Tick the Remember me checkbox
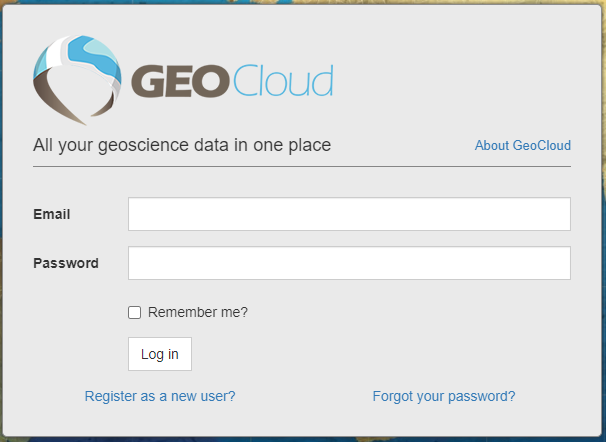 pos(135,312)
